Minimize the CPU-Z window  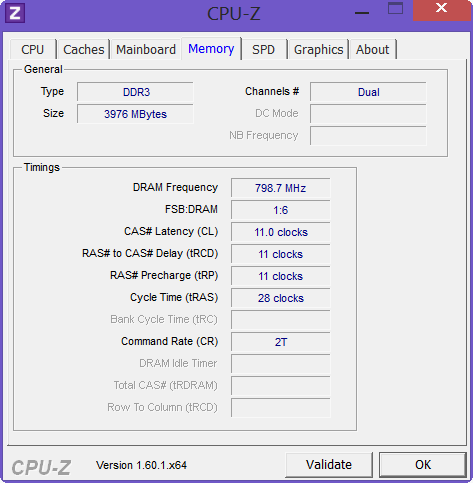362,13
